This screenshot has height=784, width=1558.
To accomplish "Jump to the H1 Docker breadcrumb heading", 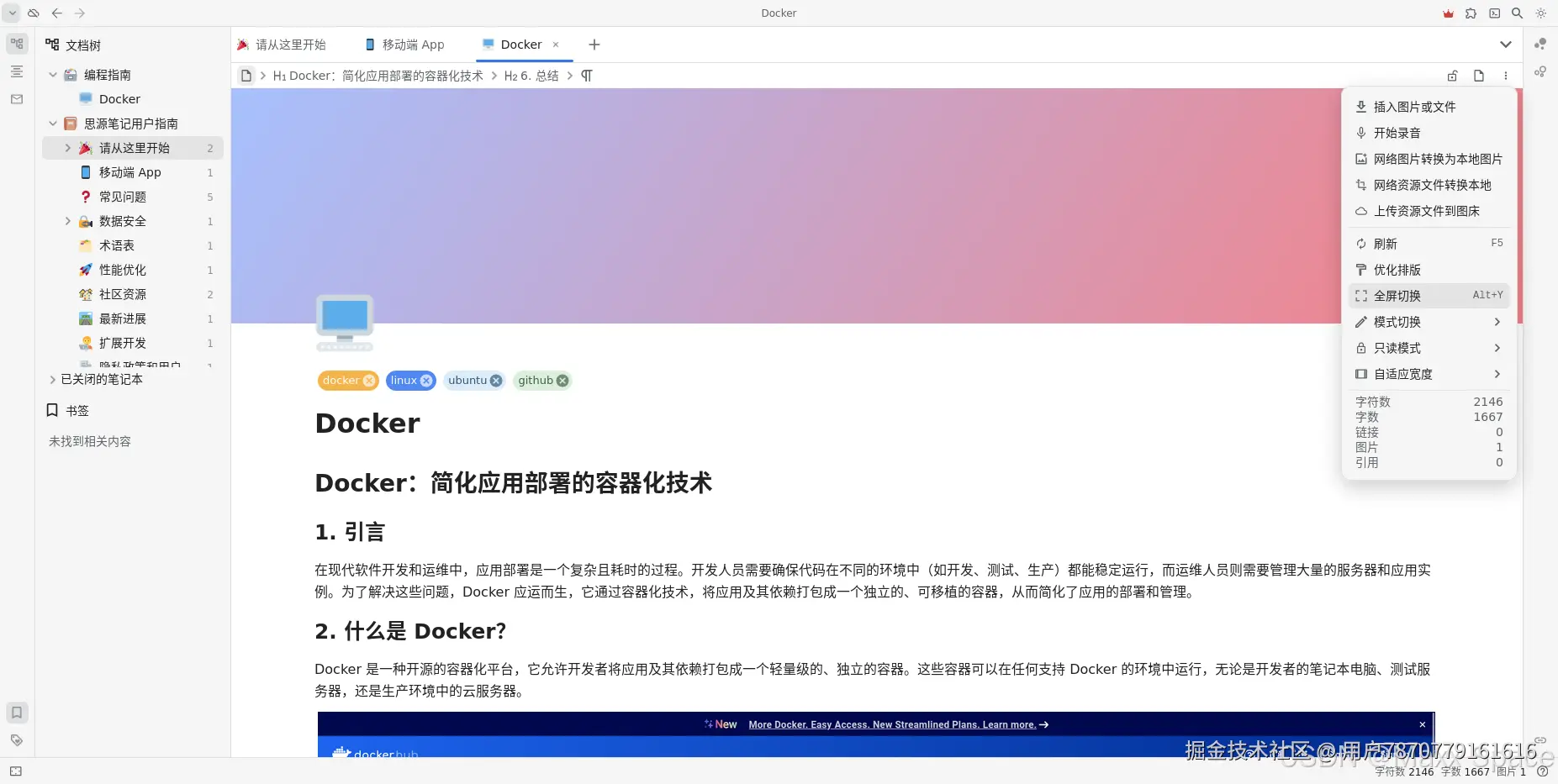I will [x=378, y=76].
